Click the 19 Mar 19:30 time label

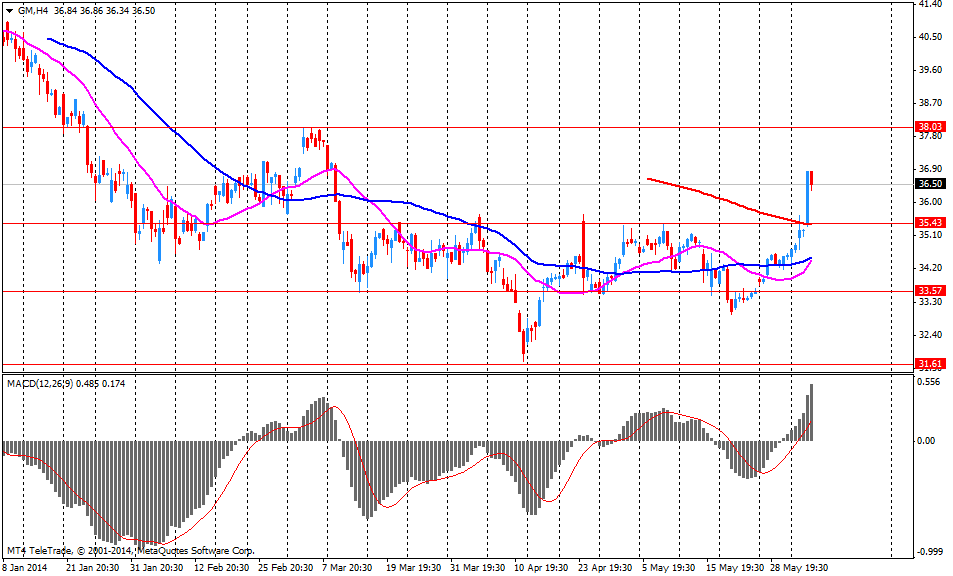[413, 567]
